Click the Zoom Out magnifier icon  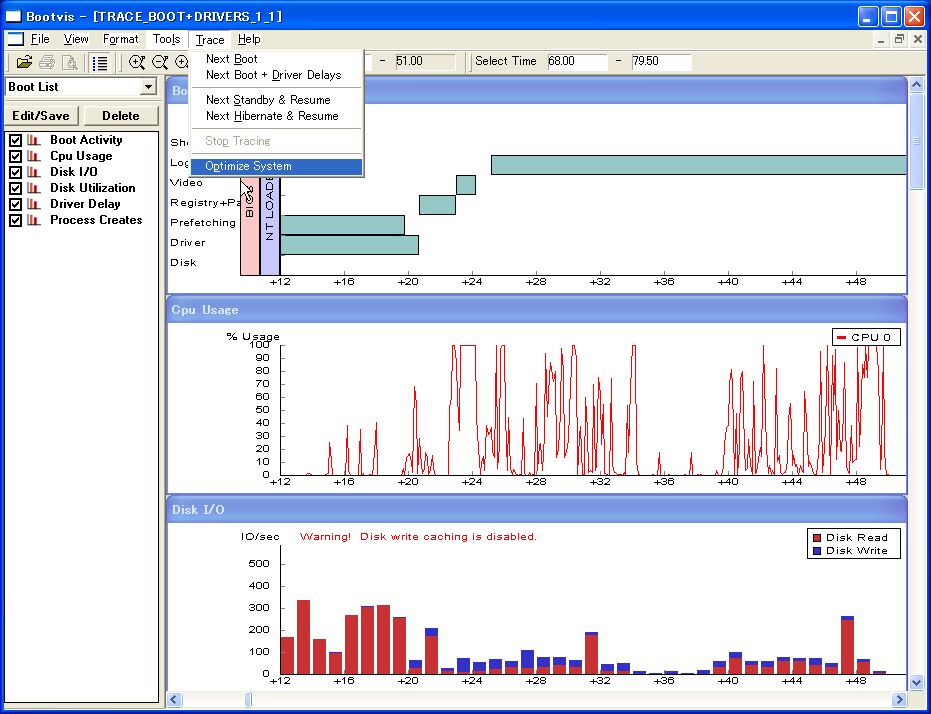click(160, 62)
